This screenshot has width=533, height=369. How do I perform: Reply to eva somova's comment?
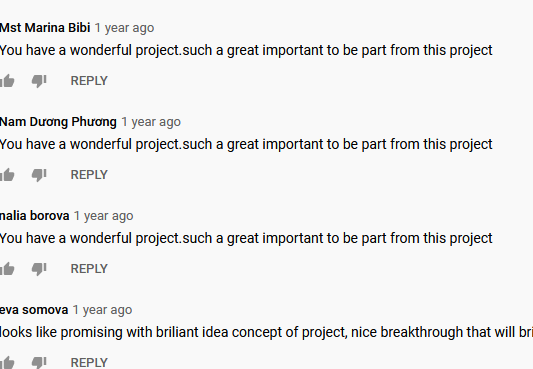(x=89, y=363)
